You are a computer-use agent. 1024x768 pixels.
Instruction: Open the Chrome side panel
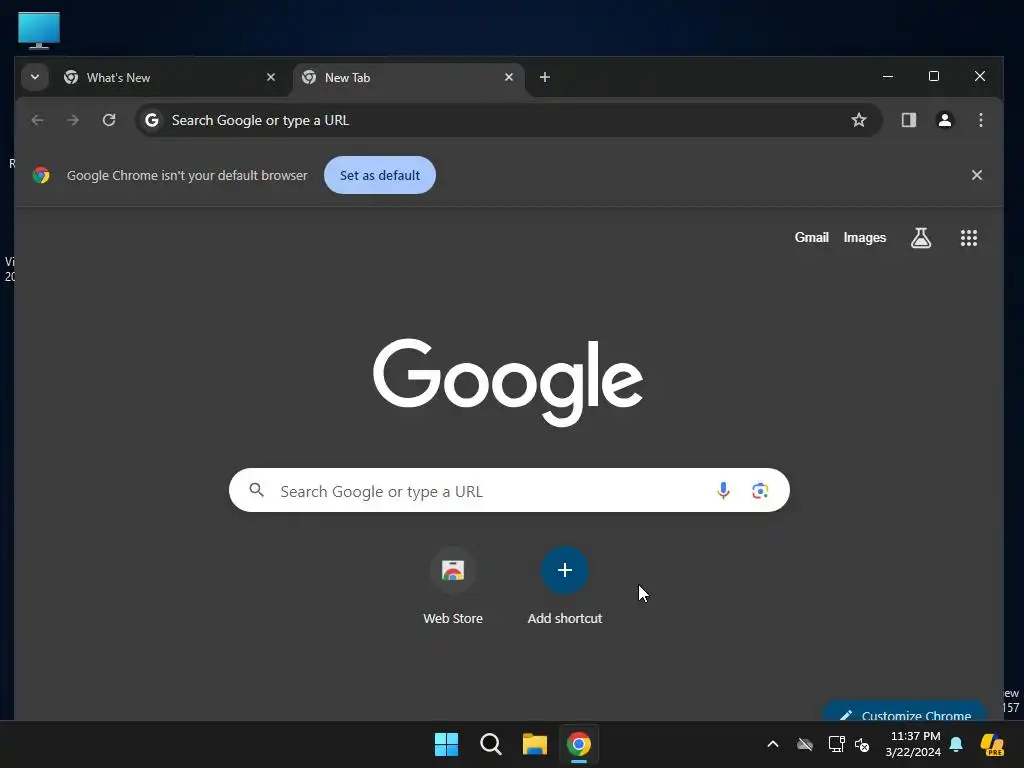pyautogui.click(x=908, y=120)
